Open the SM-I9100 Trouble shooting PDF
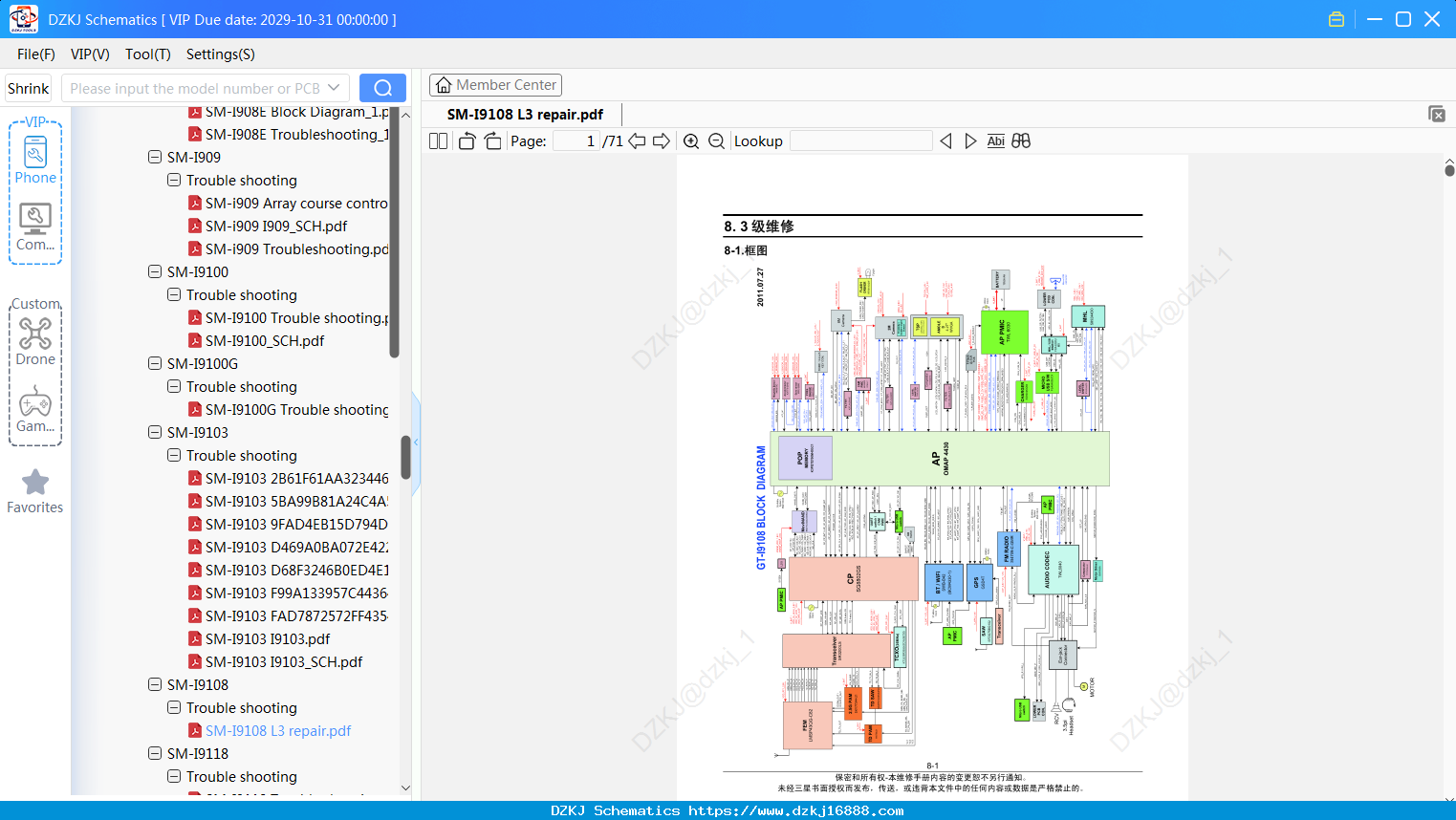 (296, 318)
